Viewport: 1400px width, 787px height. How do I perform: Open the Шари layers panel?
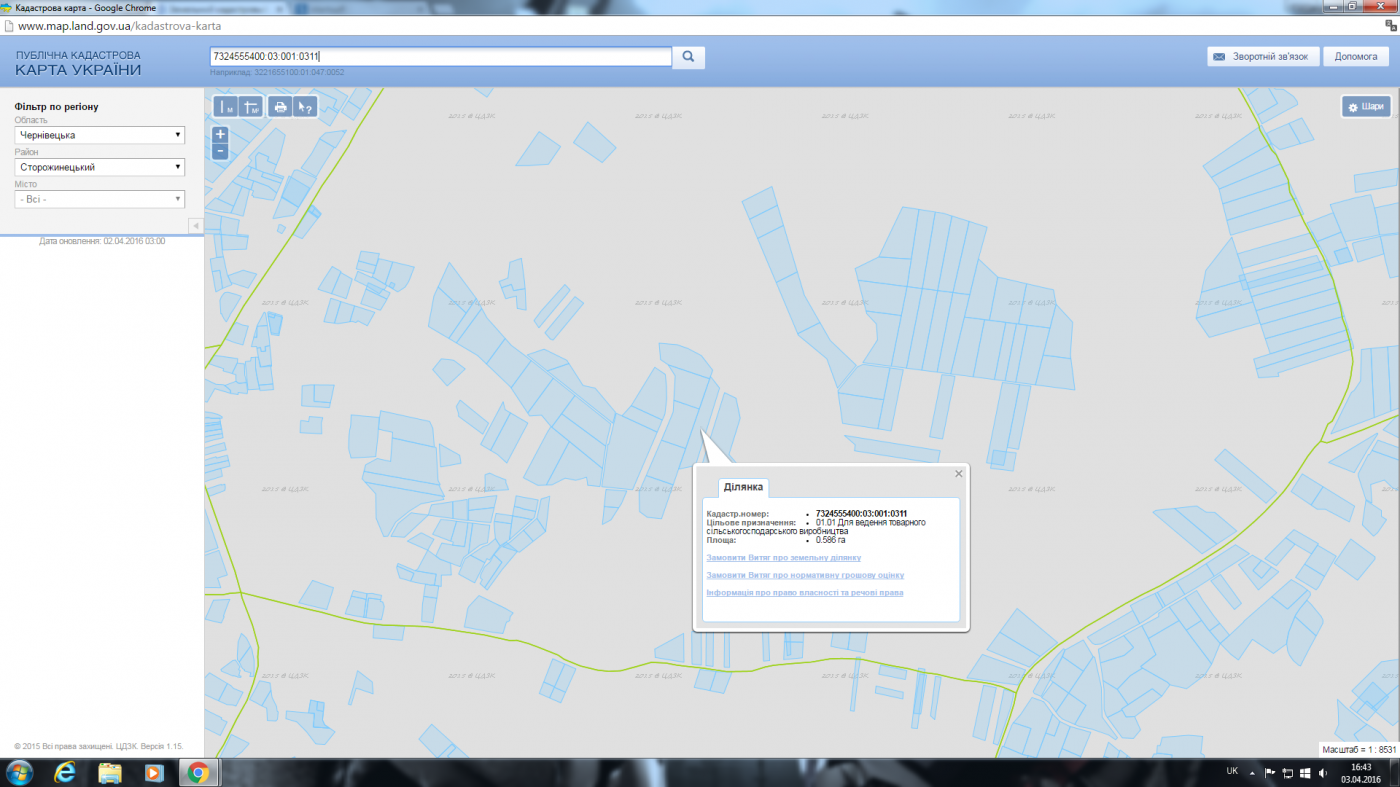[x=1366, y=107]
